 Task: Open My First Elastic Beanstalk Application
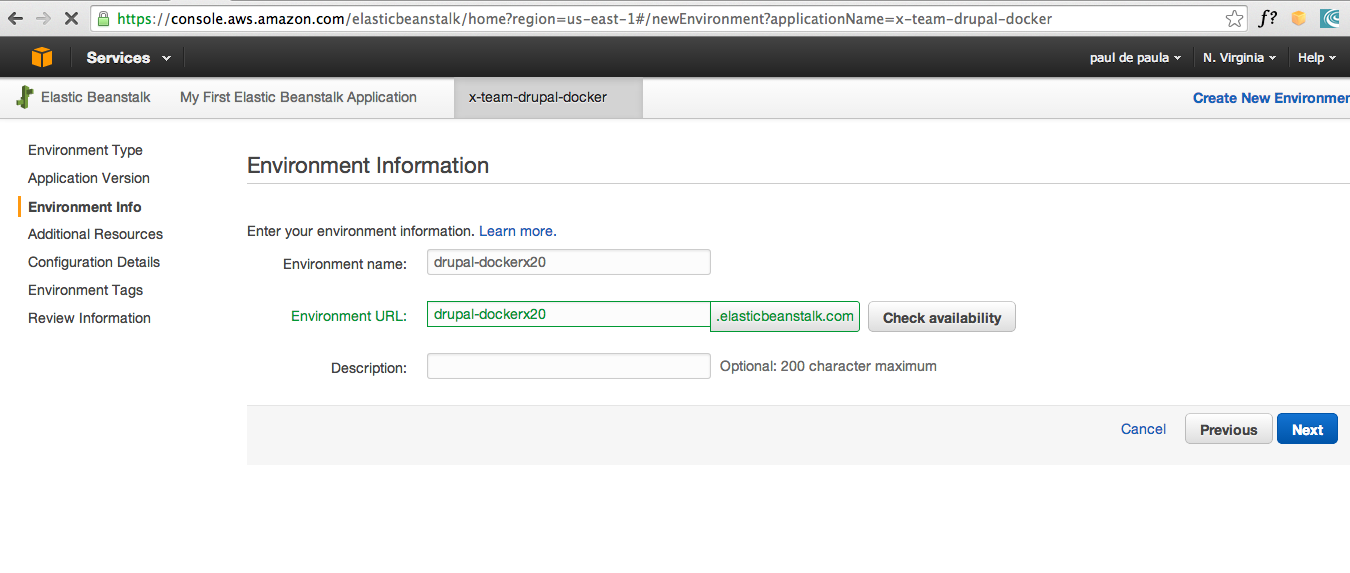pos(298,97)
